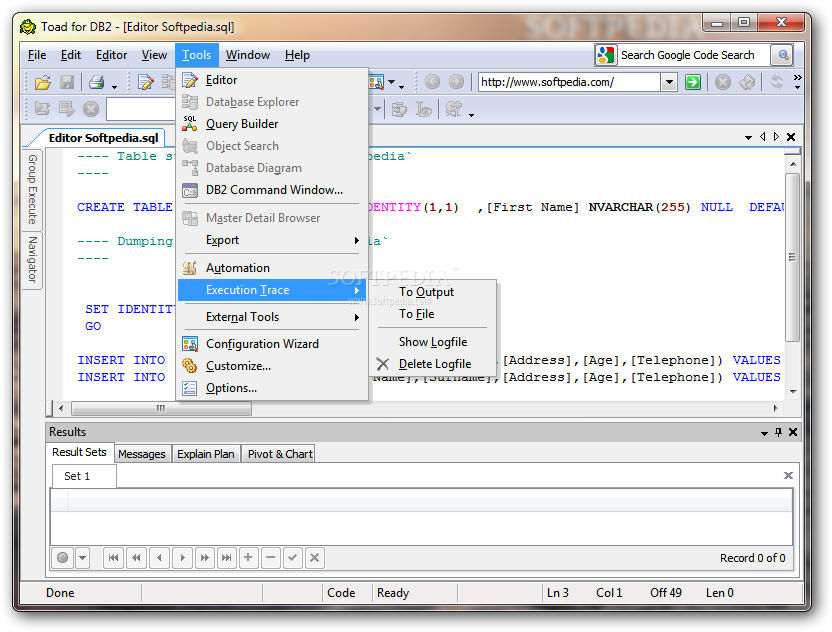Click the Previous record arrow button
The height and width of the screenshot is (632, 832).
point(159,558)
